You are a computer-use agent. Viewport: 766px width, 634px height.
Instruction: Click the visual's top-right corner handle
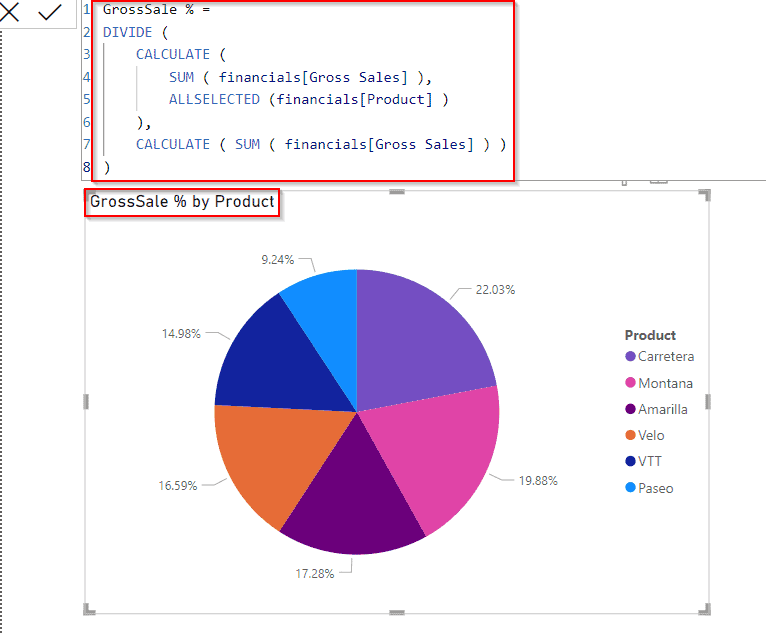pyautogui.click(x=705, y=195)
